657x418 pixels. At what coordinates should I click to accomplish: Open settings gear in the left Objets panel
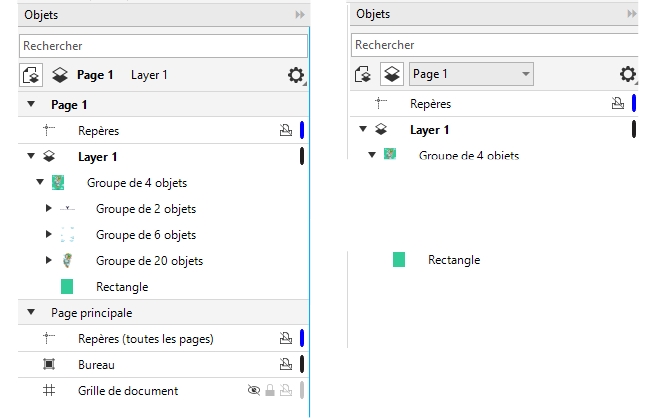296,75
